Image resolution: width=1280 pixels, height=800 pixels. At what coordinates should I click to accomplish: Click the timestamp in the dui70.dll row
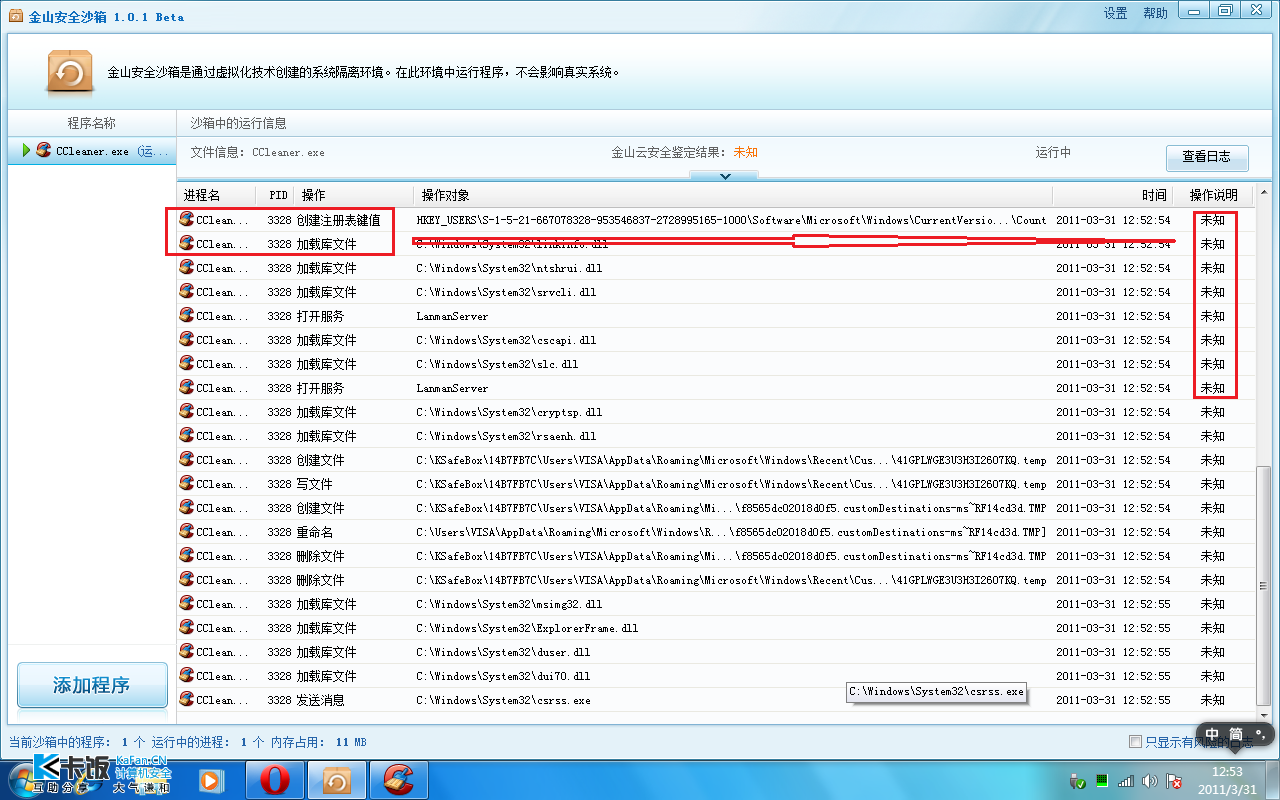[1113, 676]
